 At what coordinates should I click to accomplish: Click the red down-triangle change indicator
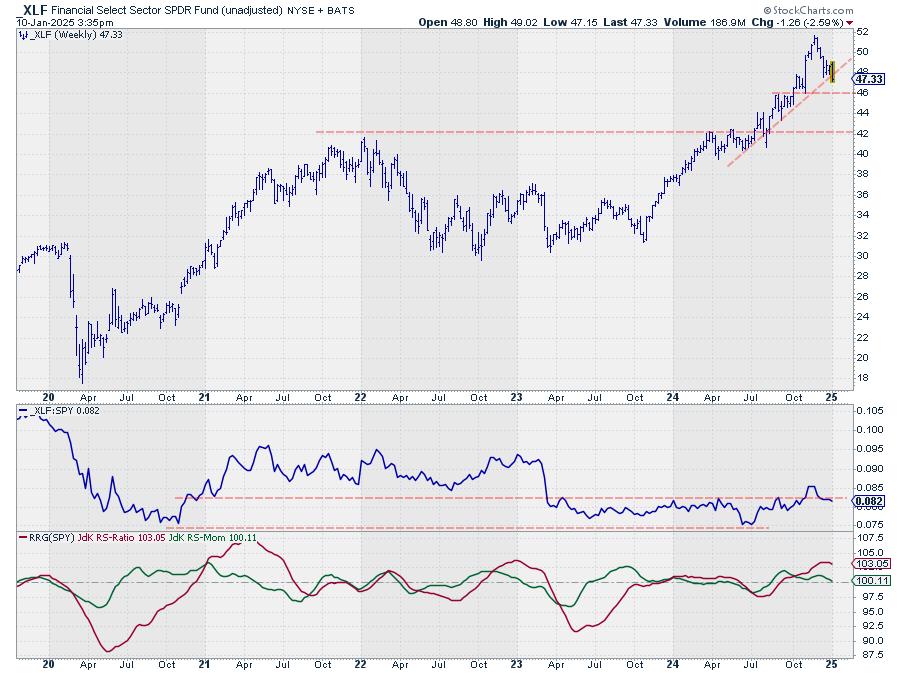tap(849, 23)
